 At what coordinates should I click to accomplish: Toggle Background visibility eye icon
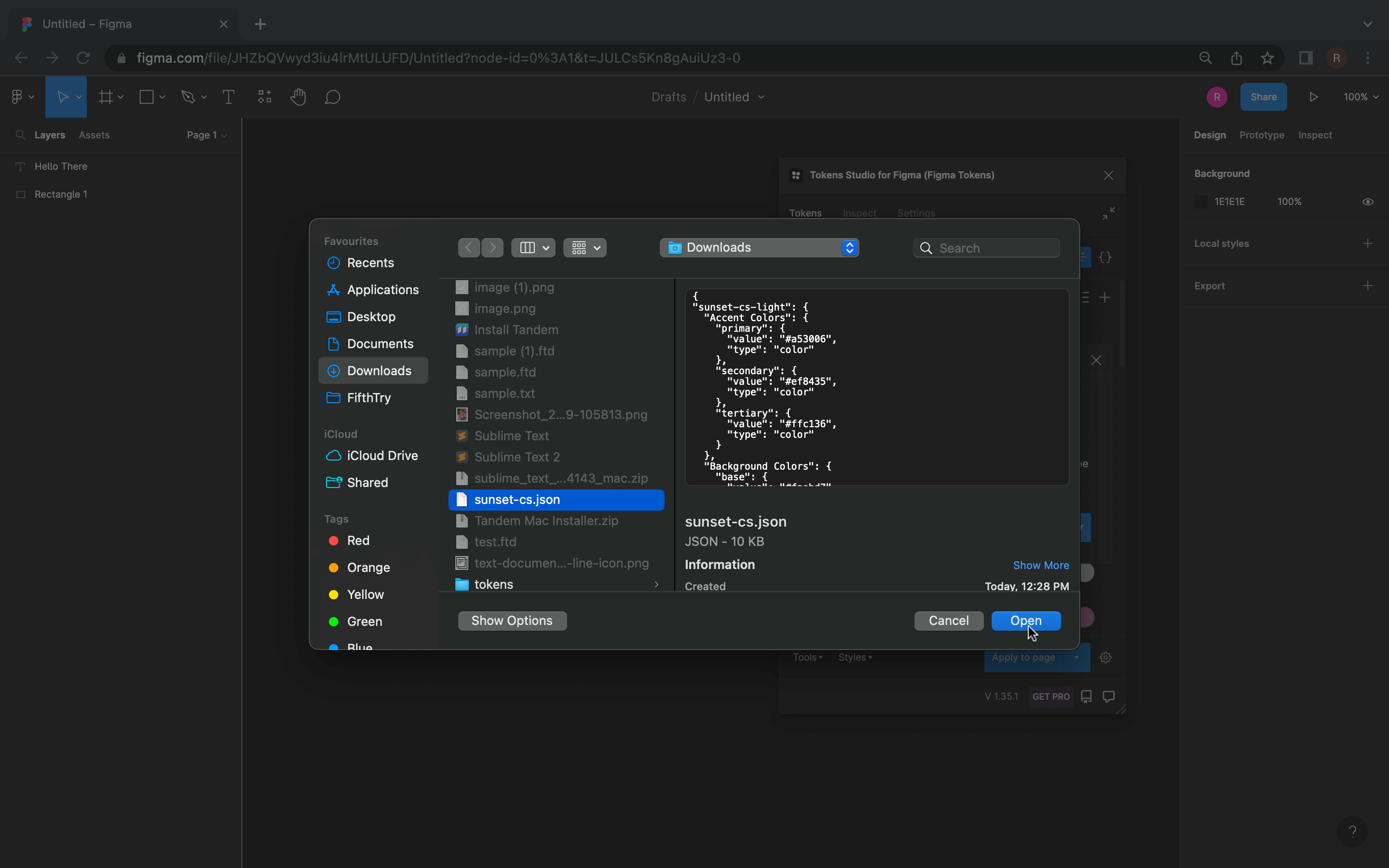pos(1368,202)
